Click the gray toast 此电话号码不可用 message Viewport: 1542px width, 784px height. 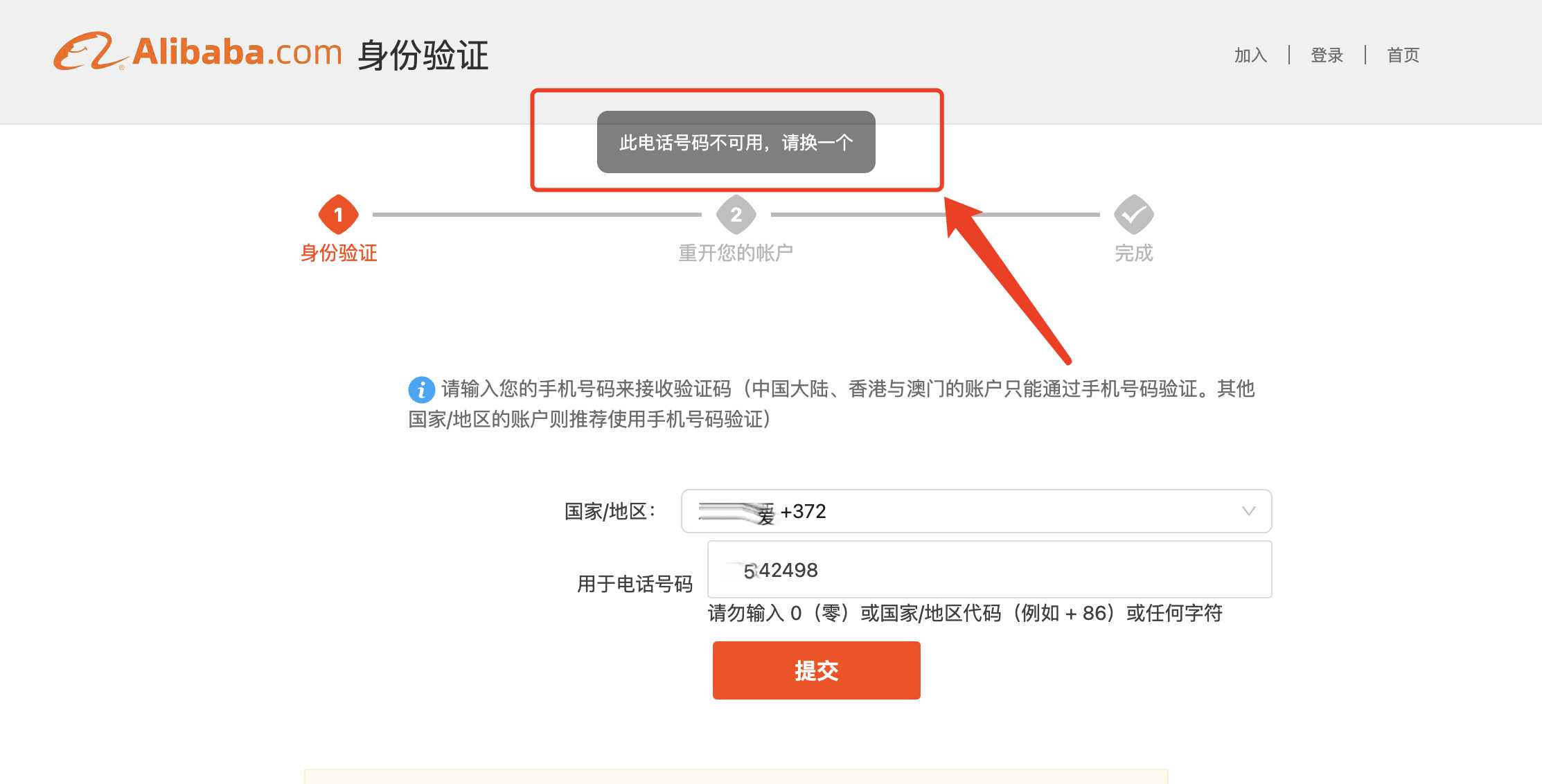(736, 142)
